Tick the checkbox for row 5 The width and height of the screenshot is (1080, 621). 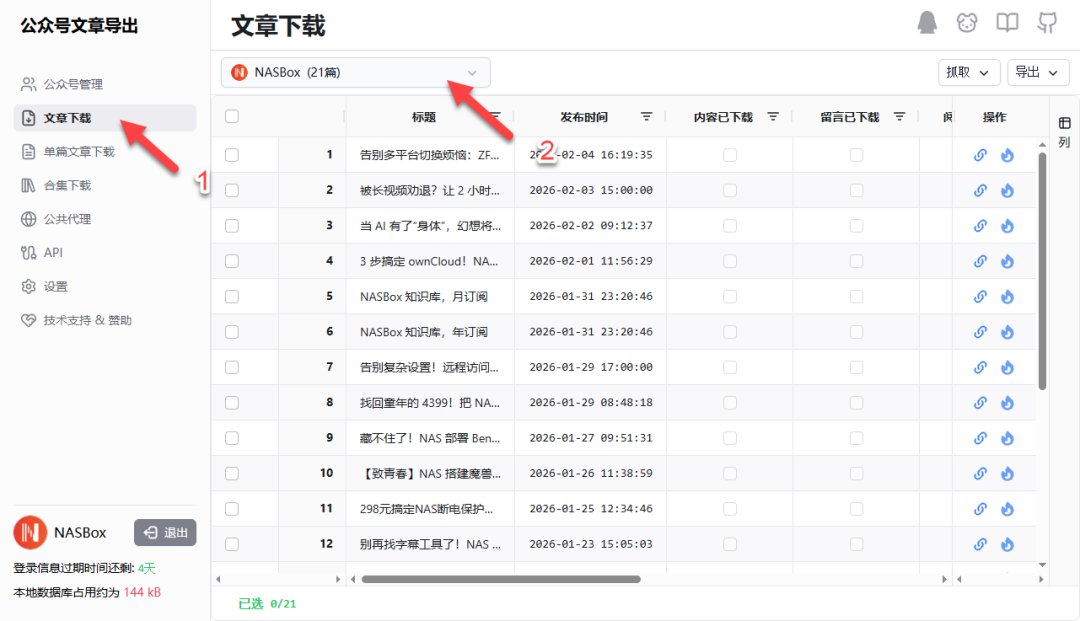[232, 296]
